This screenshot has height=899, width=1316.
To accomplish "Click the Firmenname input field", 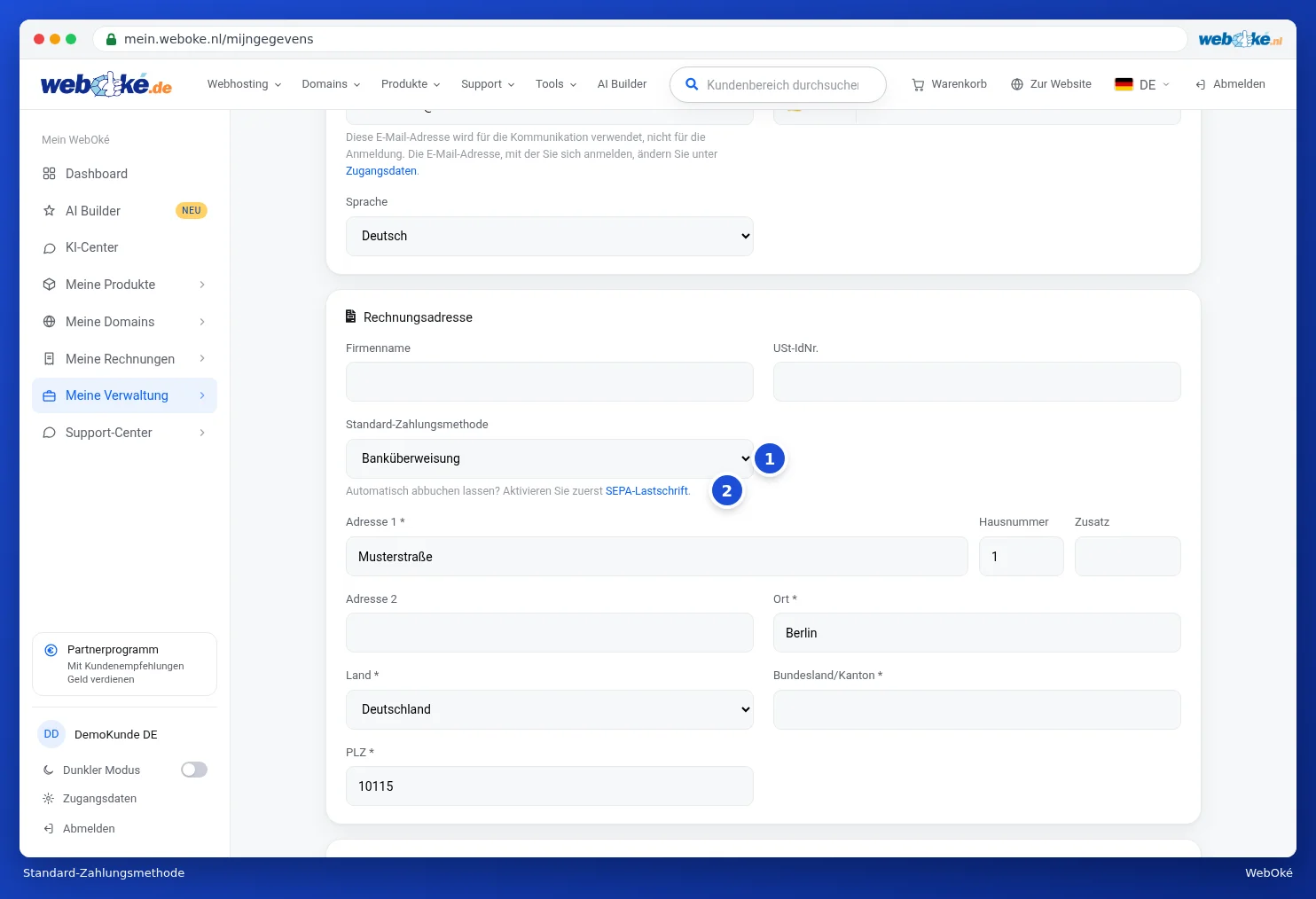I will coord(550,382).
